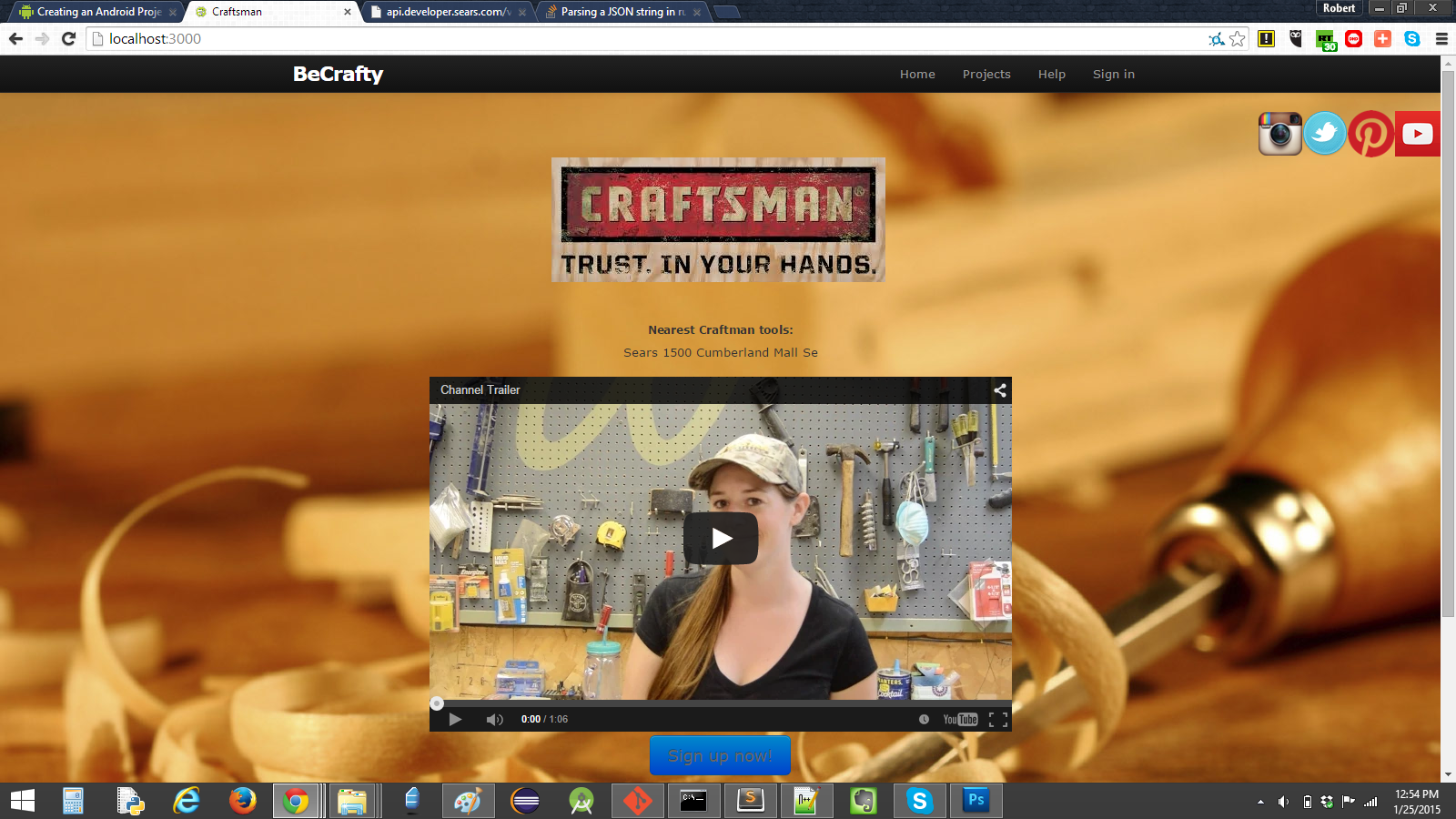Open the RT extension with badge 30
The height and width of the screenshot is (819, 1456).
tap(1326, 40)
